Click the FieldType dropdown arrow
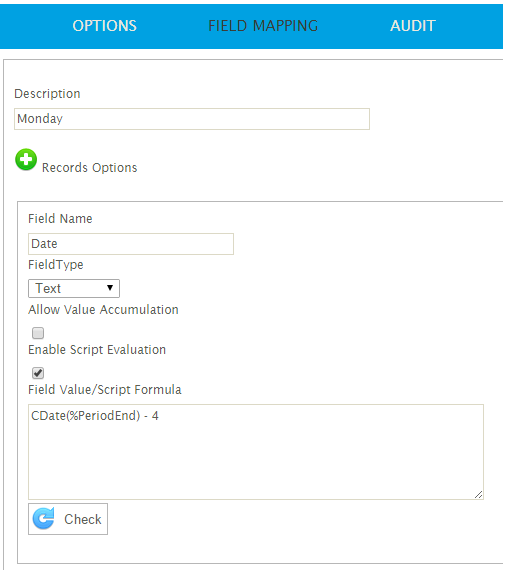The height and width of the screenshot is (580, 513). [x=110, y=288]
